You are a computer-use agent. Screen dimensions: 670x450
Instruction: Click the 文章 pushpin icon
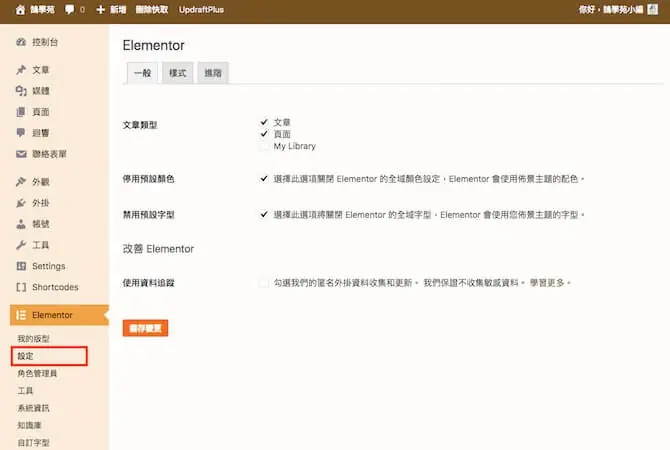(21, 70)
